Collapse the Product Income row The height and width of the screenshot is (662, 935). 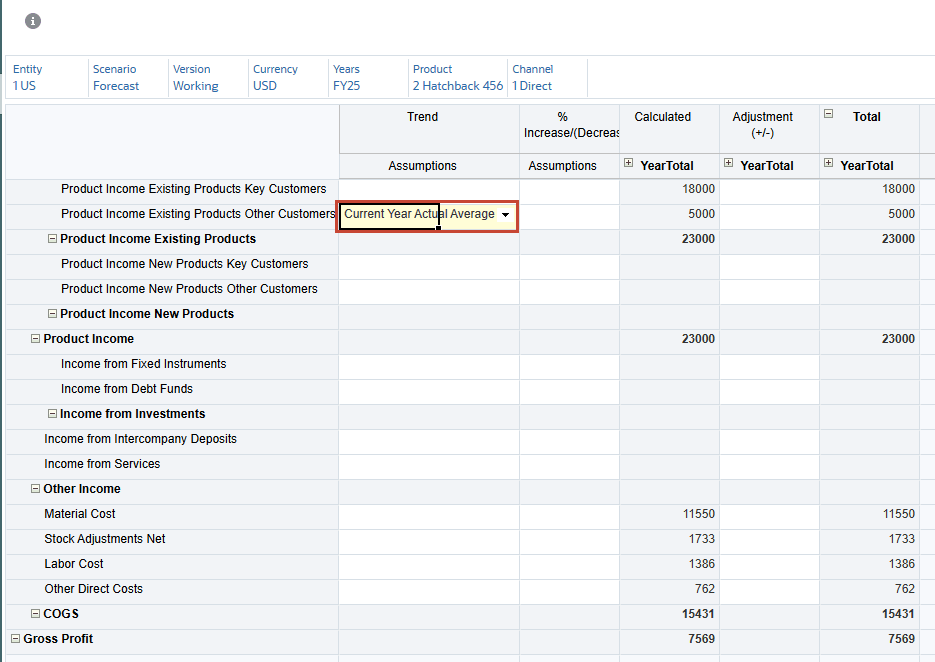(35, 339)
